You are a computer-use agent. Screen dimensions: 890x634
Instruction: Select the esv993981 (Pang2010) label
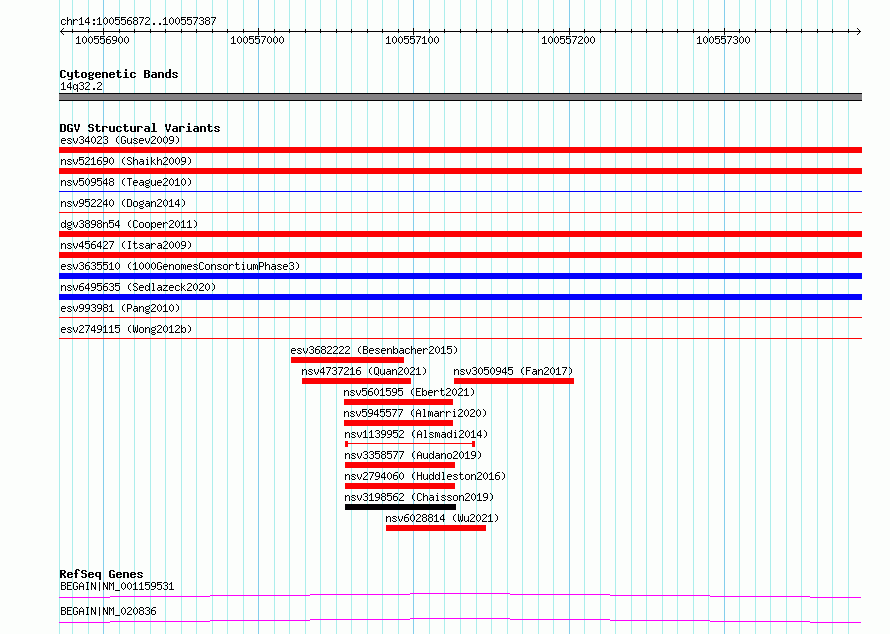[120, 308]
